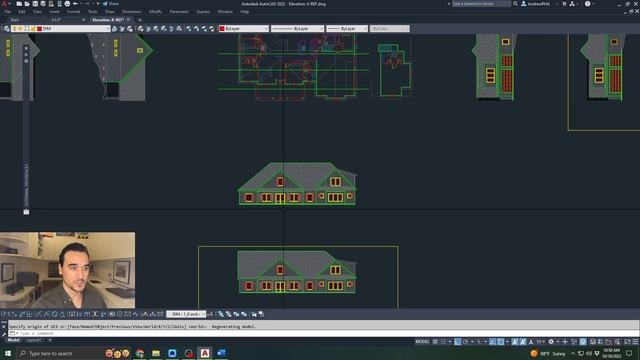Click Layer Isolate icon in Layers II toolbar

[x=141, y=29]
